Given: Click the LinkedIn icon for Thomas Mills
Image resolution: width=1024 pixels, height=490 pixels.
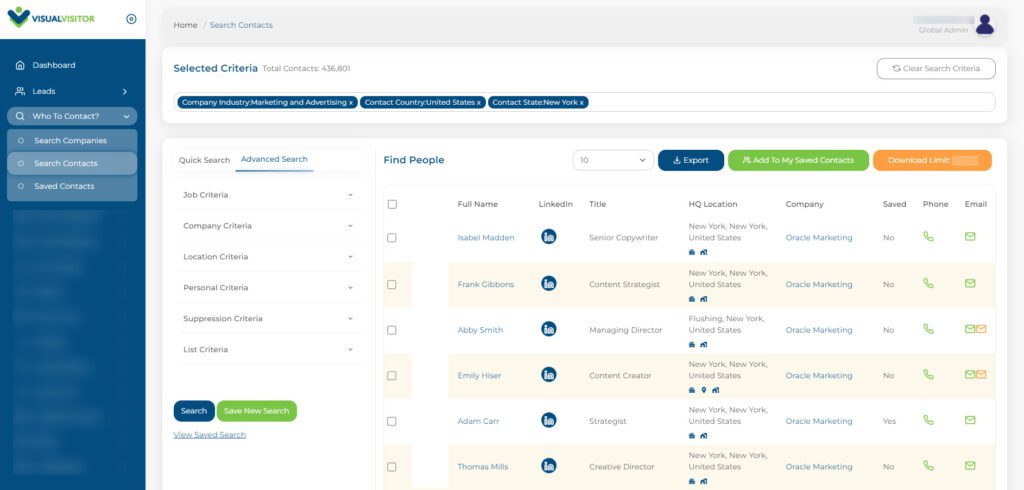Looking at the screenshot, I should tap(549, 466).
